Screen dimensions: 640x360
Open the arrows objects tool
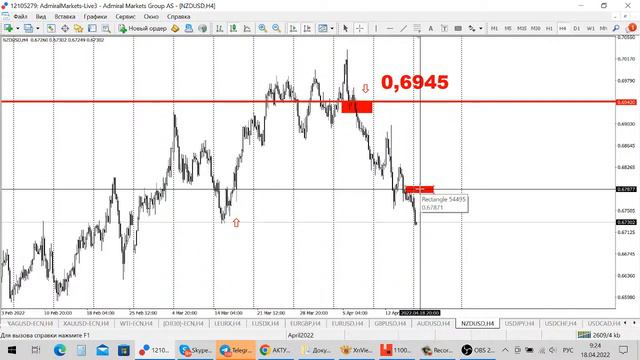click(x=472, y=28)
